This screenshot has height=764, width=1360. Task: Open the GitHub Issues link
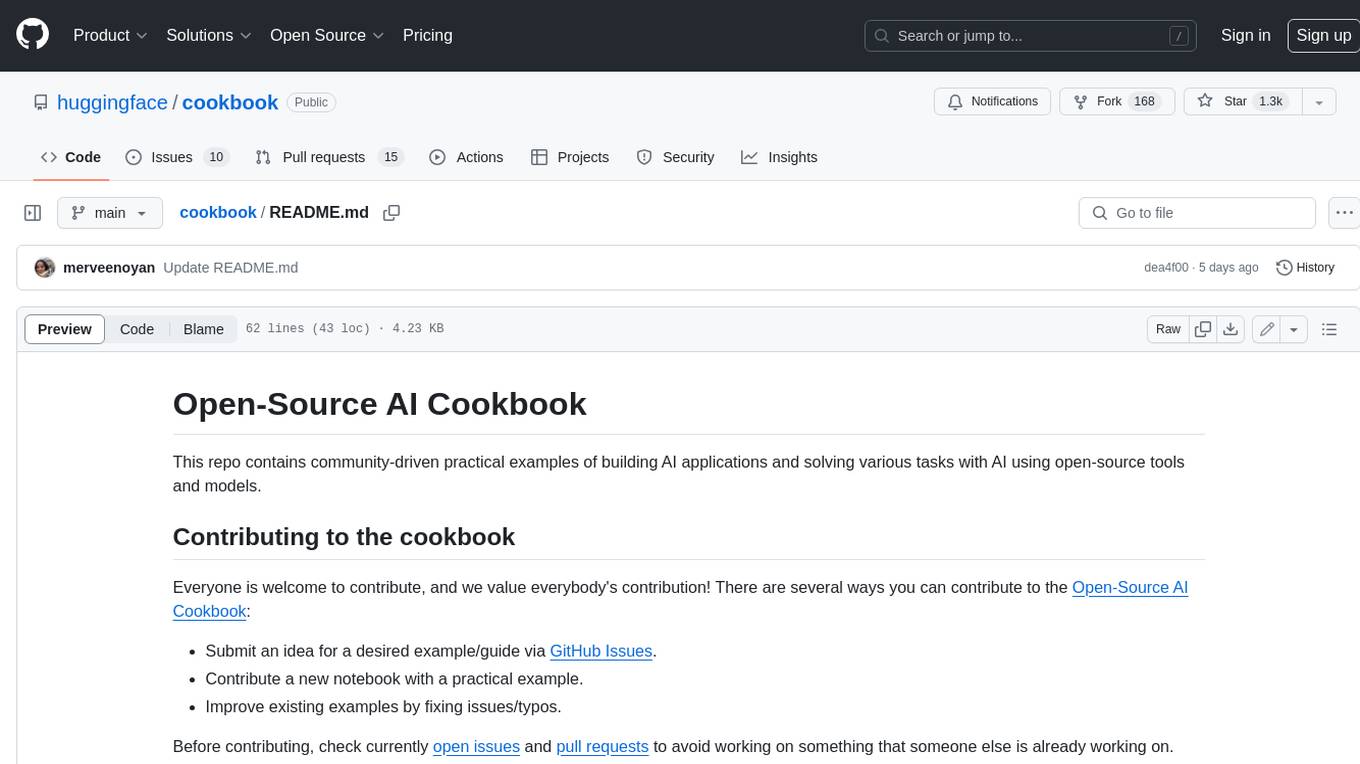tap(601, 651)
